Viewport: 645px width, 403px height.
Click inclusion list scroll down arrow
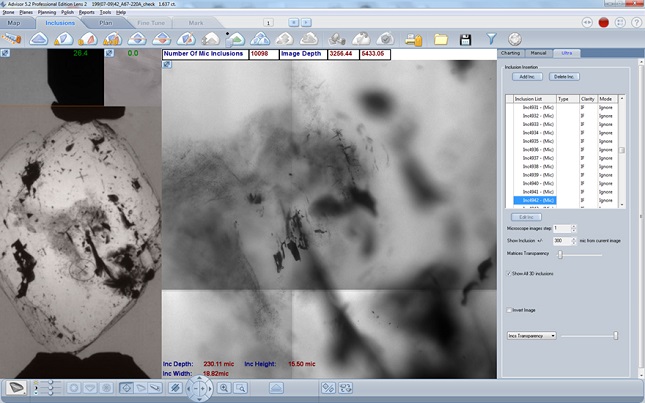click(x=622, y=204)
